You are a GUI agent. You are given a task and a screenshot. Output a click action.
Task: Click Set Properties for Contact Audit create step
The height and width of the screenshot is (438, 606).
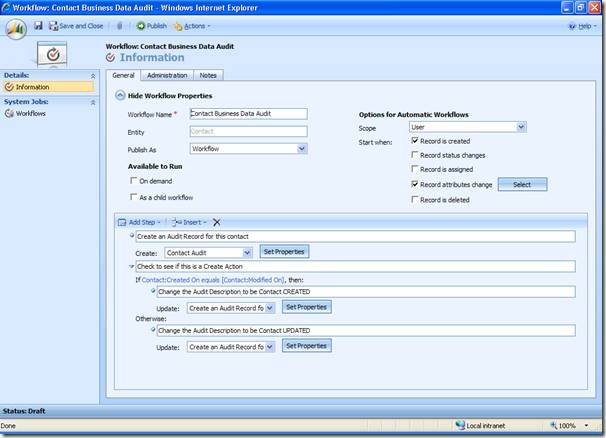(284, 252)
